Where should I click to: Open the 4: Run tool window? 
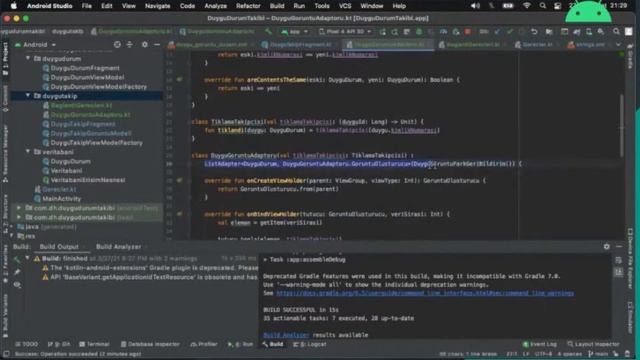tap(240, 344)
